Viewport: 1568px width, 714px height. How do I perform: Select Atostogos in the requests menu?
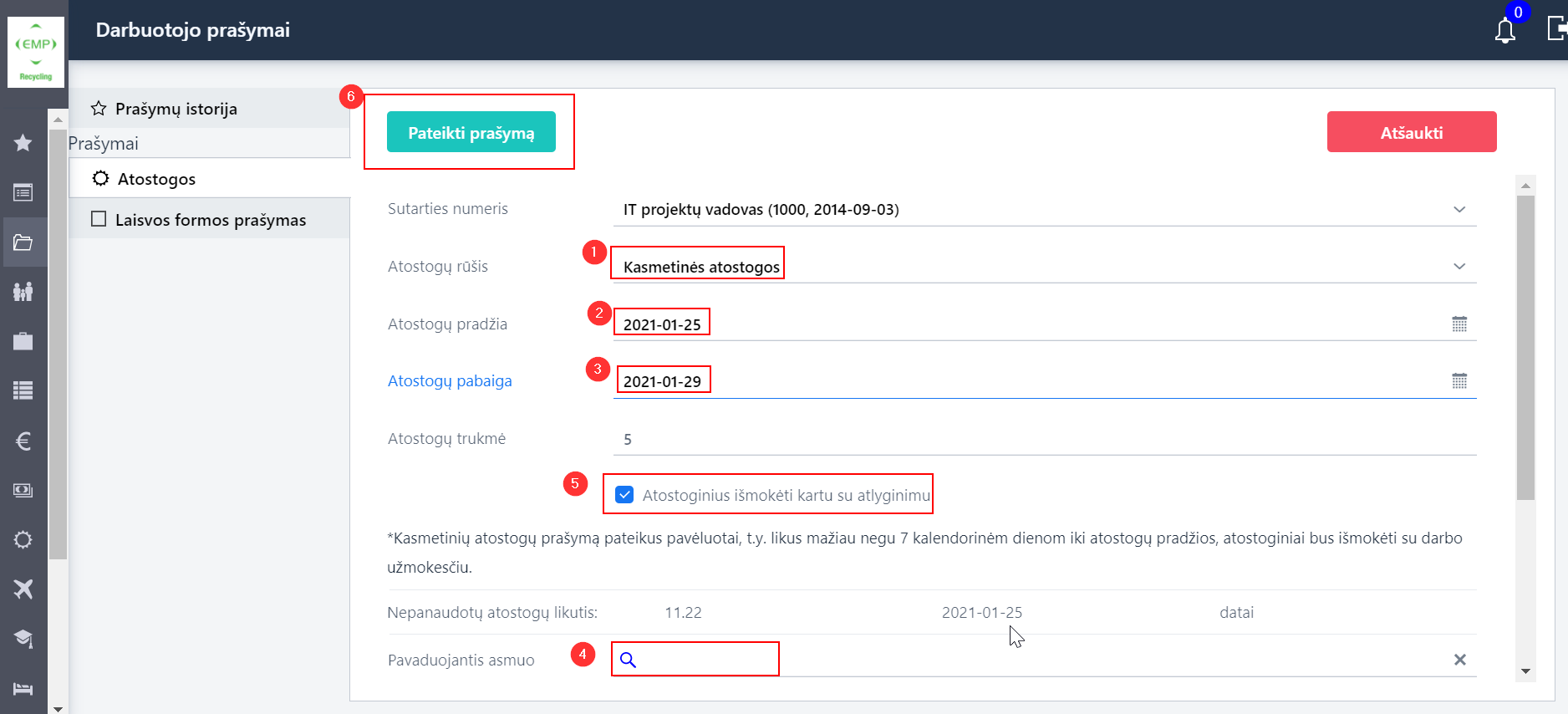pyautogui.click(x=156, y=179)
